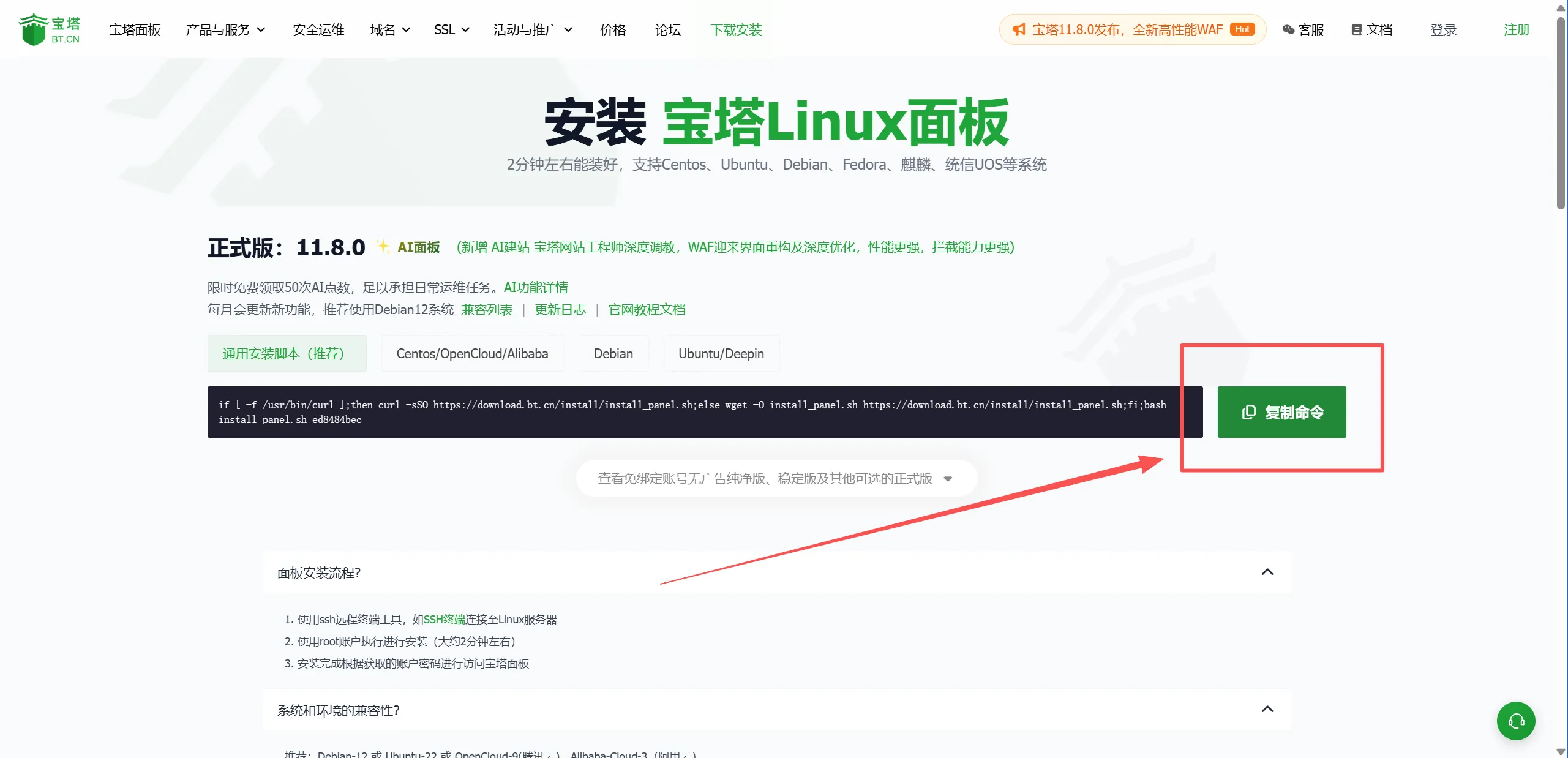Click '正式版：11.8.0' heading
Screen dimensions: 1568x758
click(x=287, y=247)
